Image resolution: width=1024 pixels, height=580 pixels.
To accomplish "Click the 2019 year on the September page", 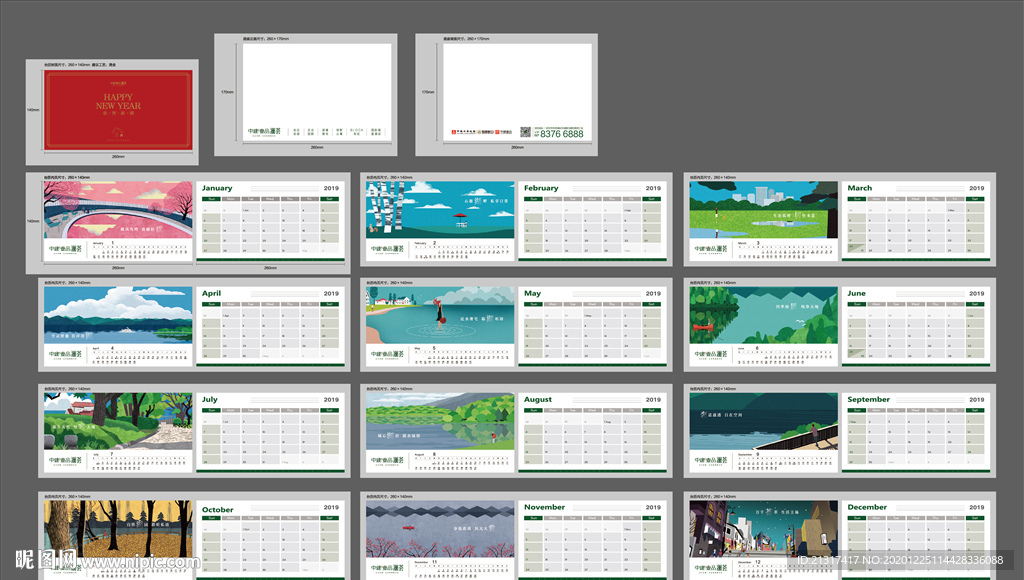I will pos(976,400).
